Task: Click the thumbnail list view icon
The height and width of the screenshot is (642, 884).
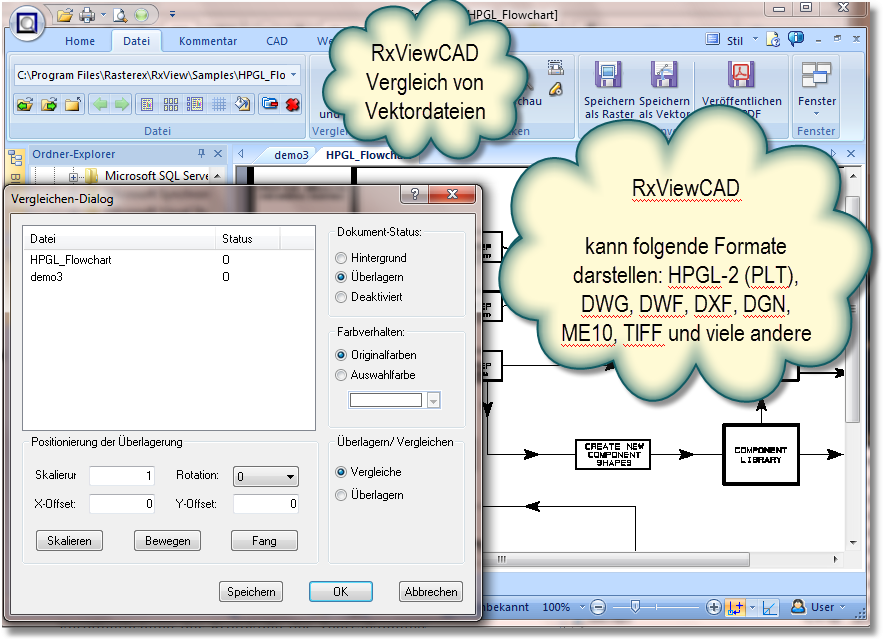Action: [195, 104]
